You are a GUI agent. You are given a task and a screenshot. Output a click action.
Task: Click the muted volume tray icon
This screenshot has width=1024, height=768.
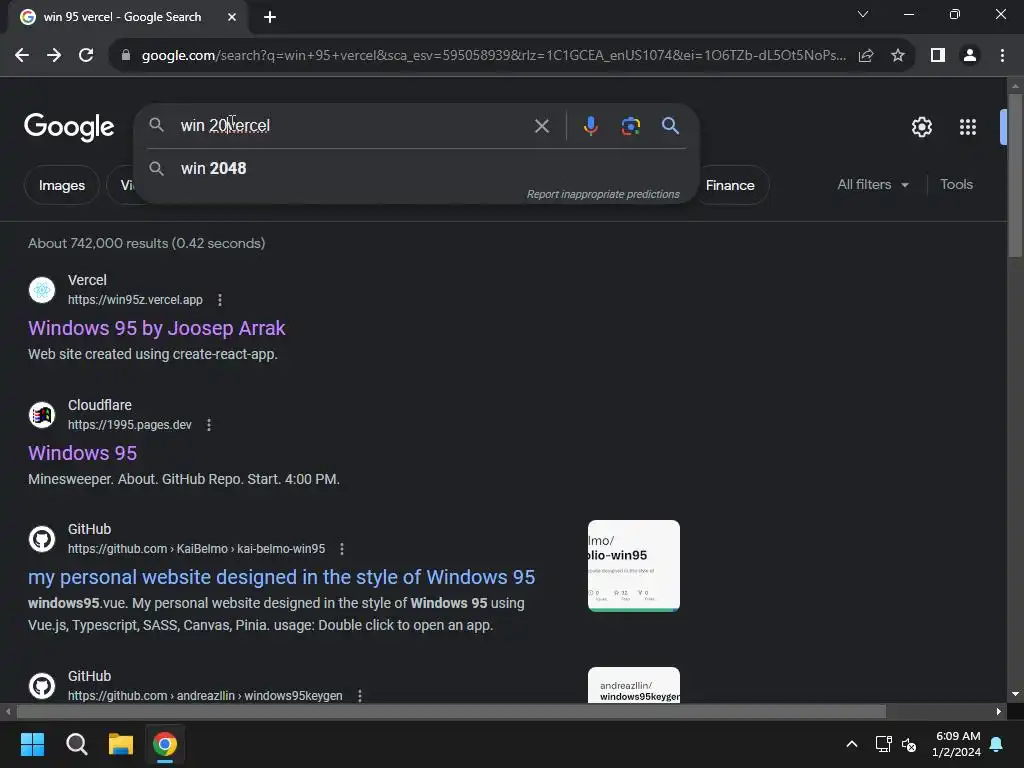pos(909,744)
